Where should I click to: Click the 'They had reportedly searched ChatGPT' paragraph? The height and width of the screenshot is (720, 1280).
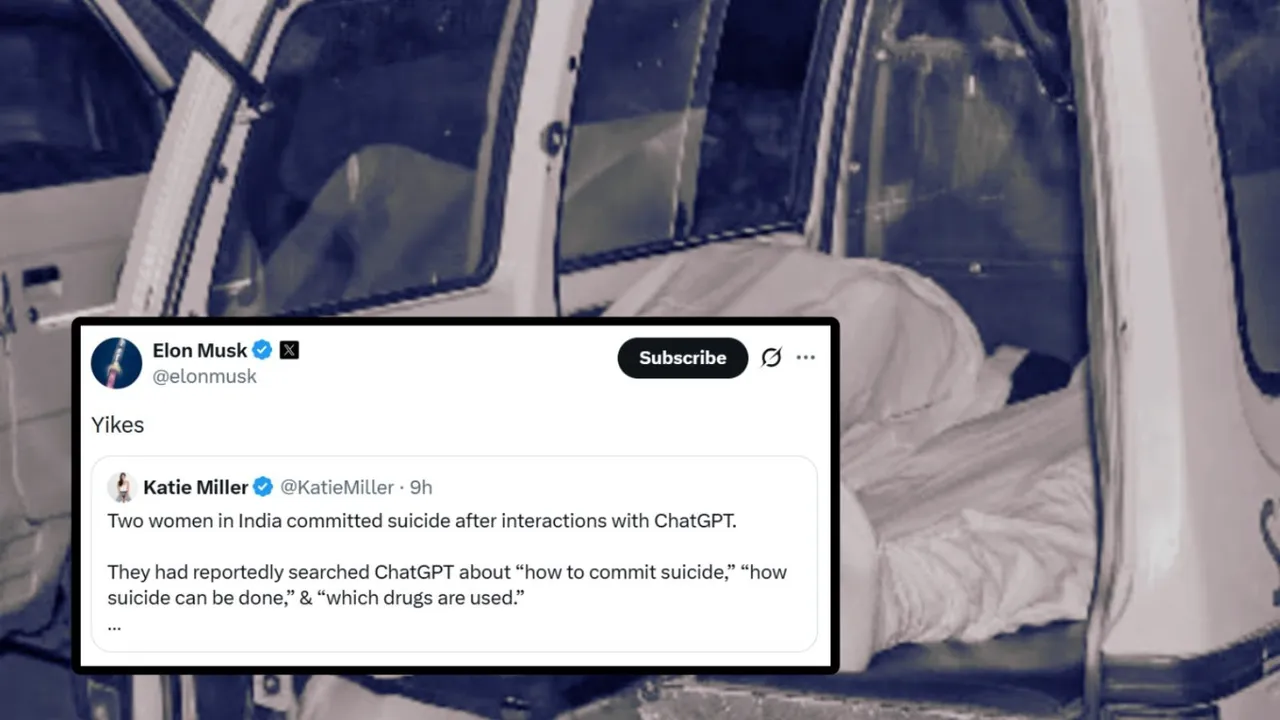pos(447,585)
